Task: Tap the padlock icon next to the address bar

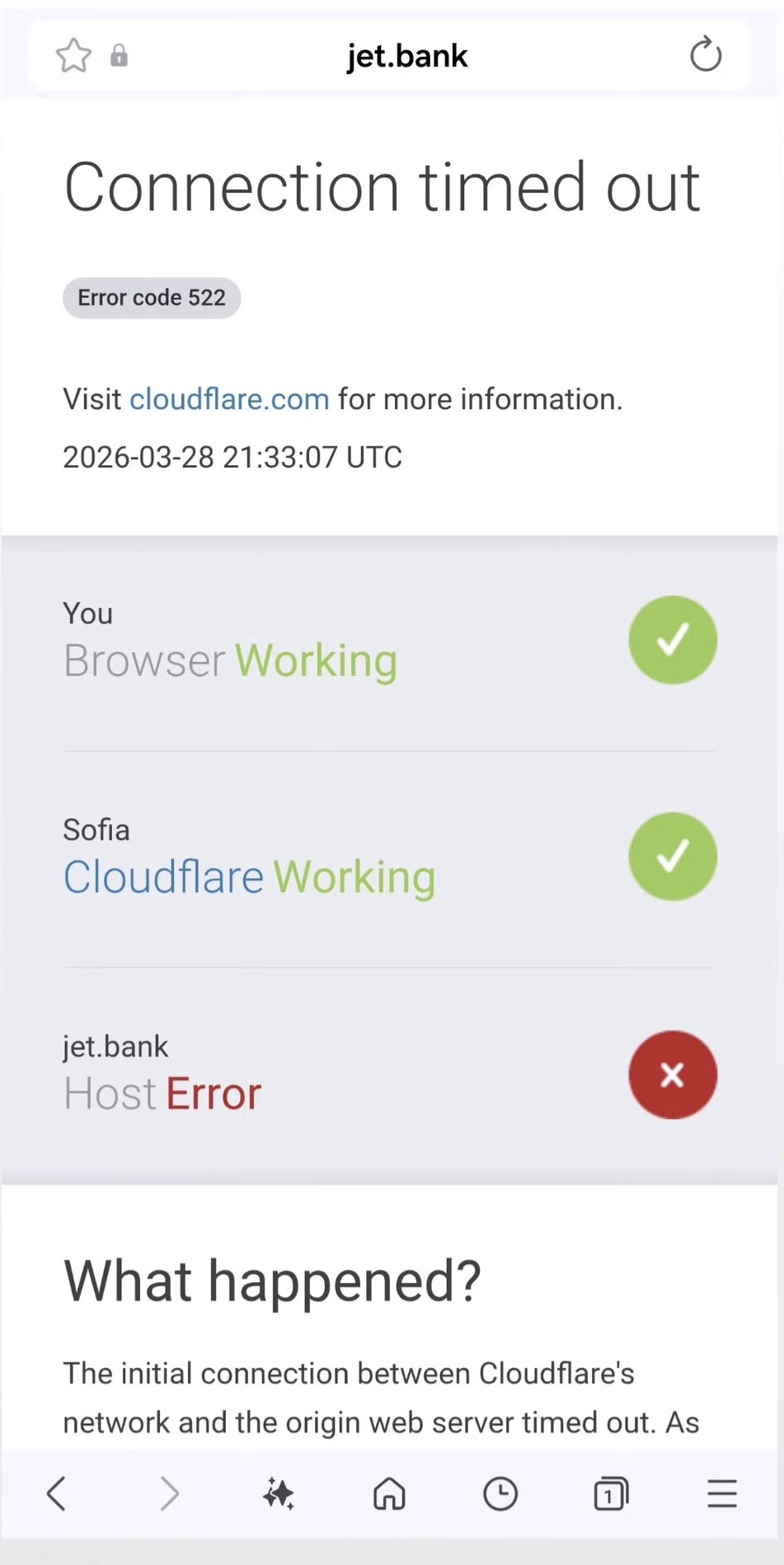Action: (x=119, y=55)
